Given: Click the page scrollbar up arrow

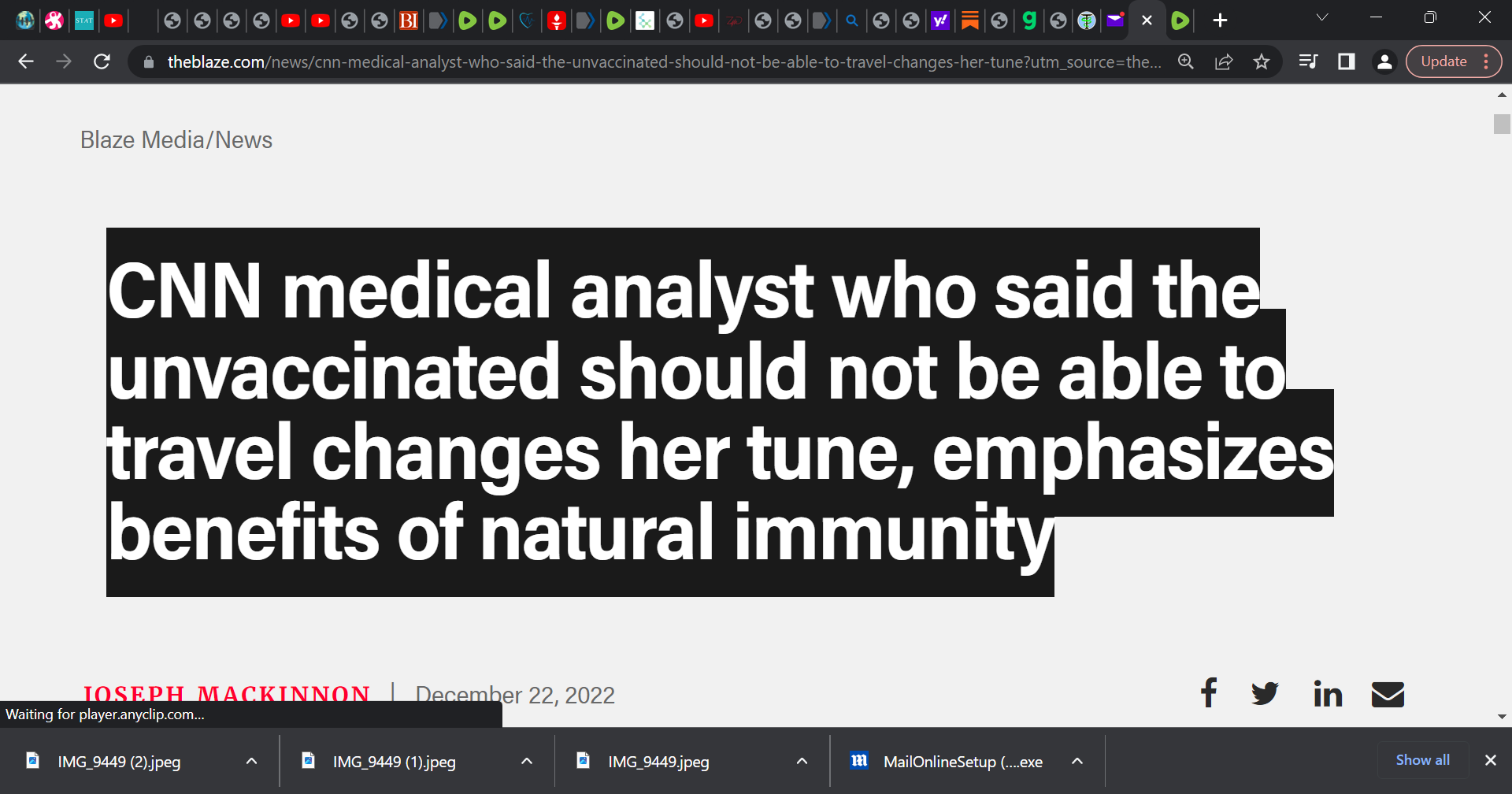Looking at the screenshot, I should (x=1502, y=95).
